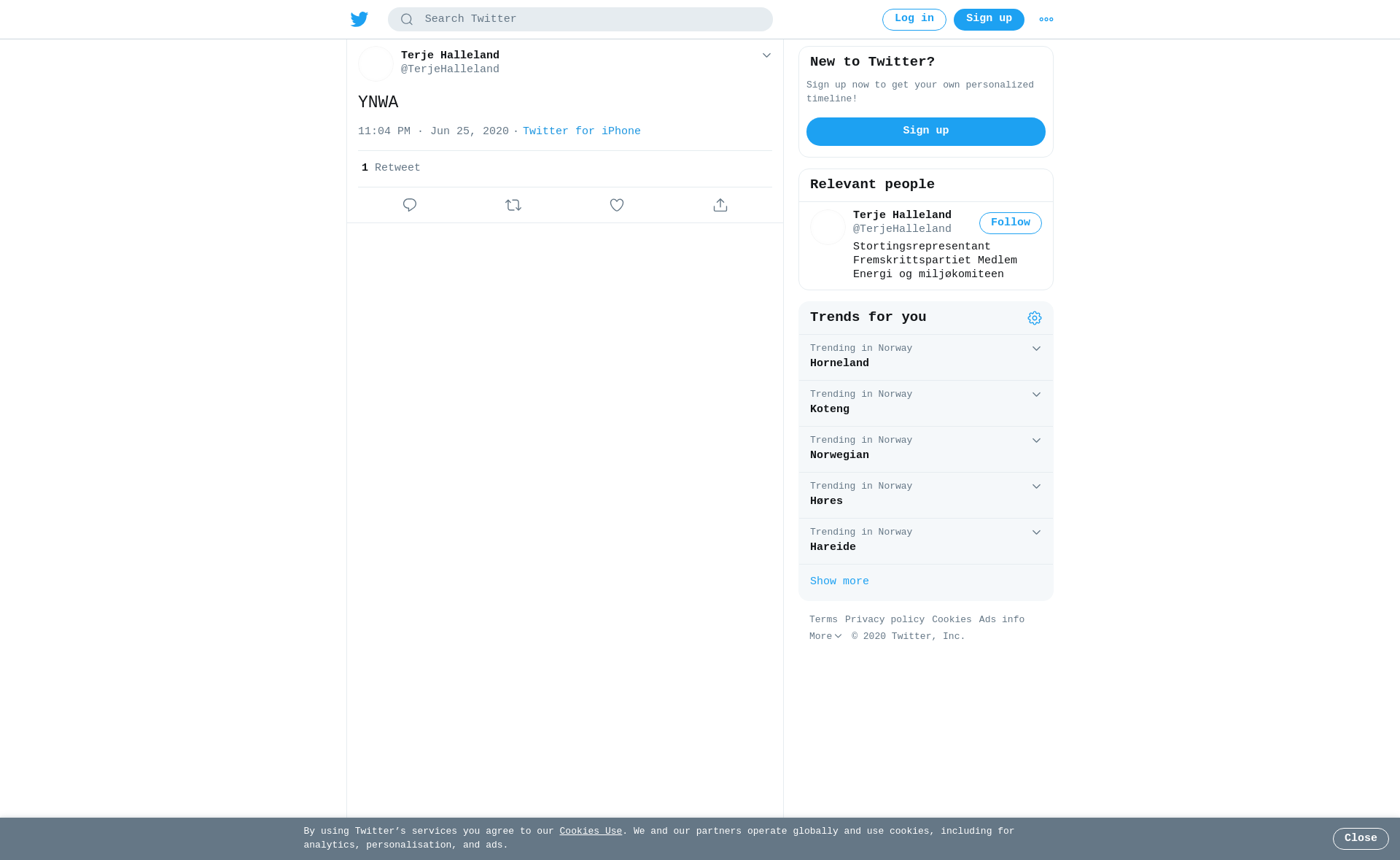Click the retweet icon under the tweet
The width and height of the screenshot is (1400, 860).
point(513,205)
